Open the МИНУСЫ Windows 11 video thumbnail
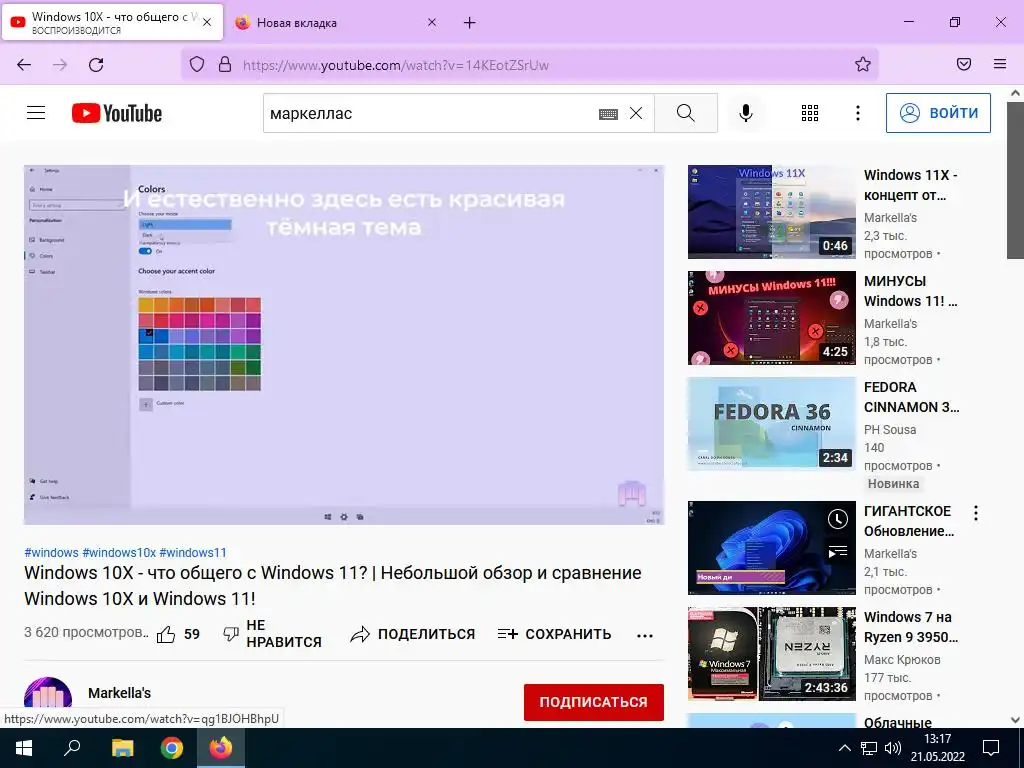1024x768 pixels. click(771, 318)
